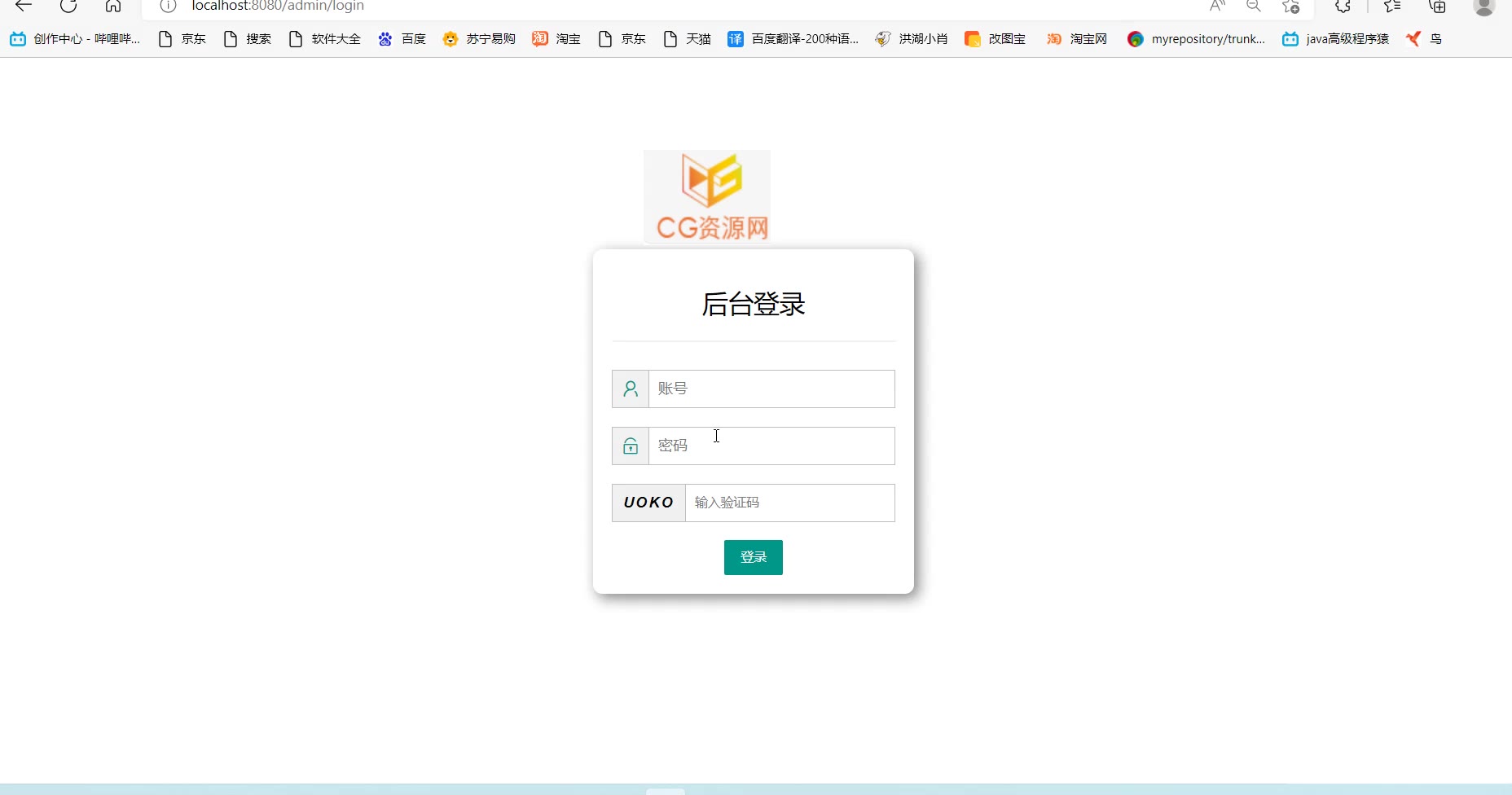Open the myrepository/trunk... bookmark
This screenshot has width=1512, height=795.
click(x=1197, y=39)
